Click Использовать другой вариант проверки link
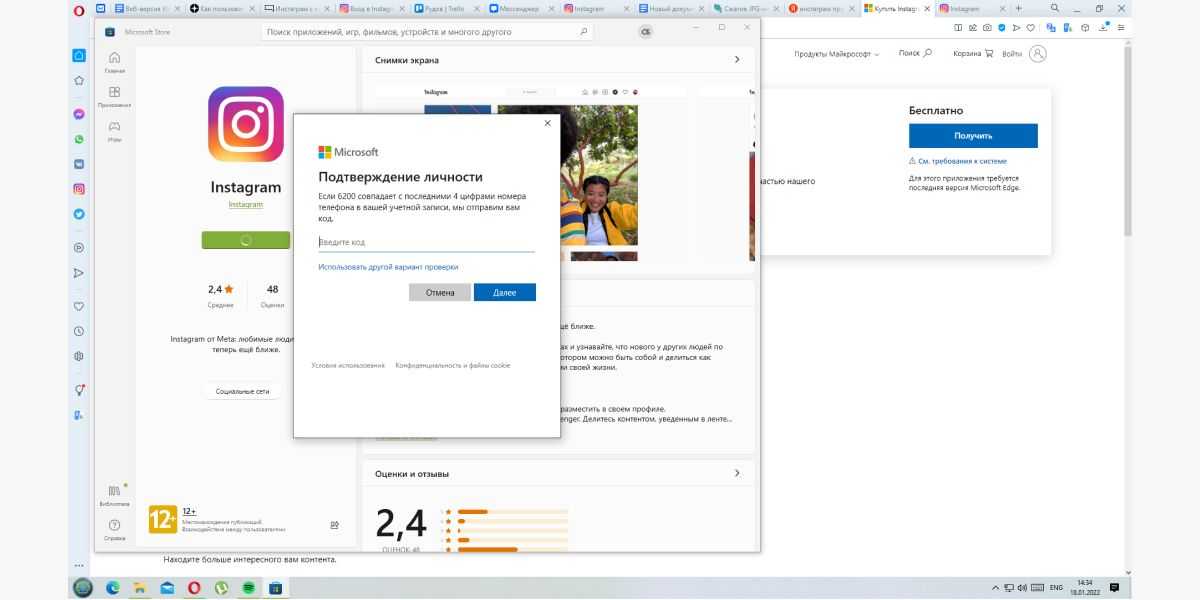Screen dimensions: 1200x600 pyautogui.click(x=388, y=267)
